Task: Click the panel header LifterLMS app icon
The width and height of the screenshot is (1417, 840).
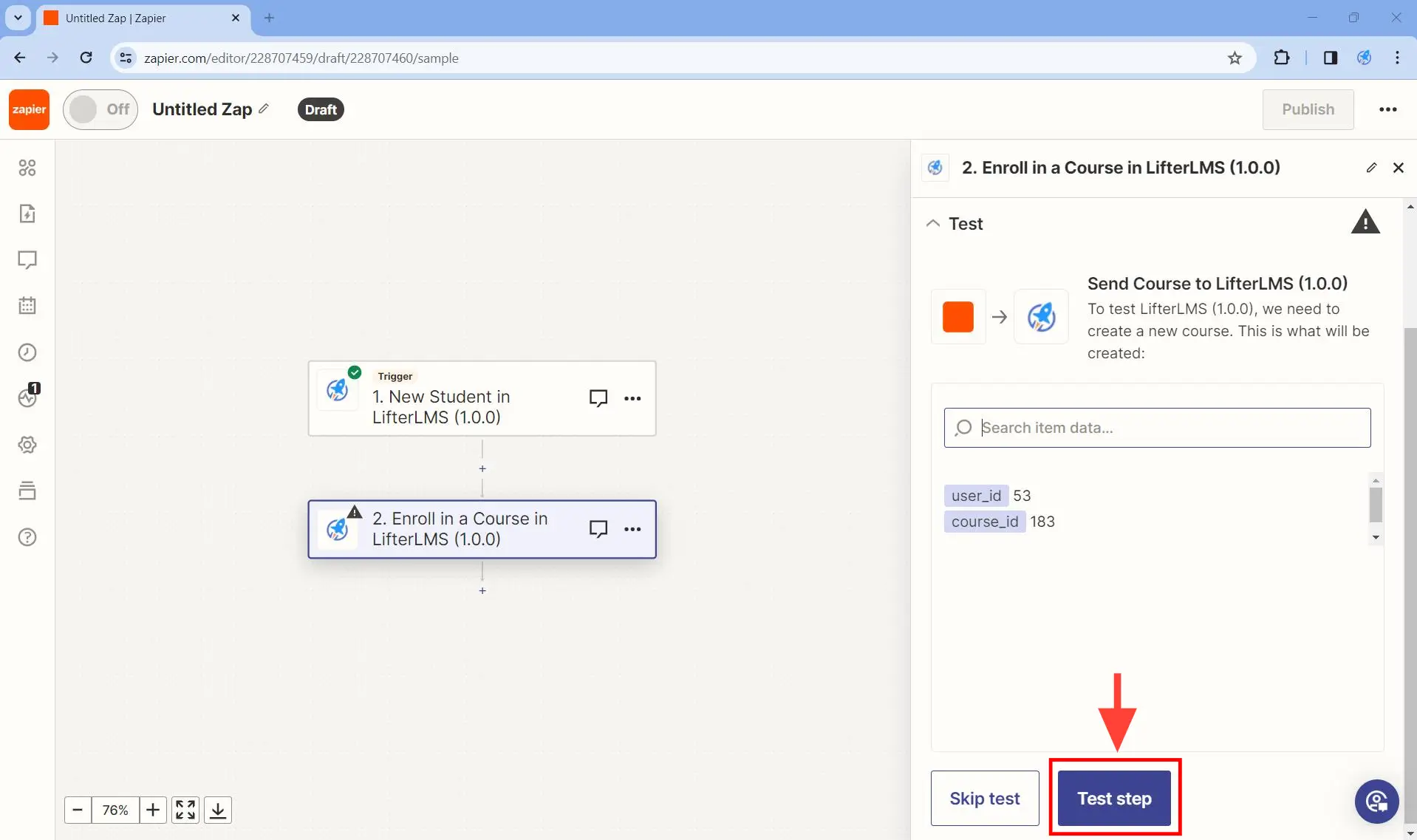Action: [935, 168]
